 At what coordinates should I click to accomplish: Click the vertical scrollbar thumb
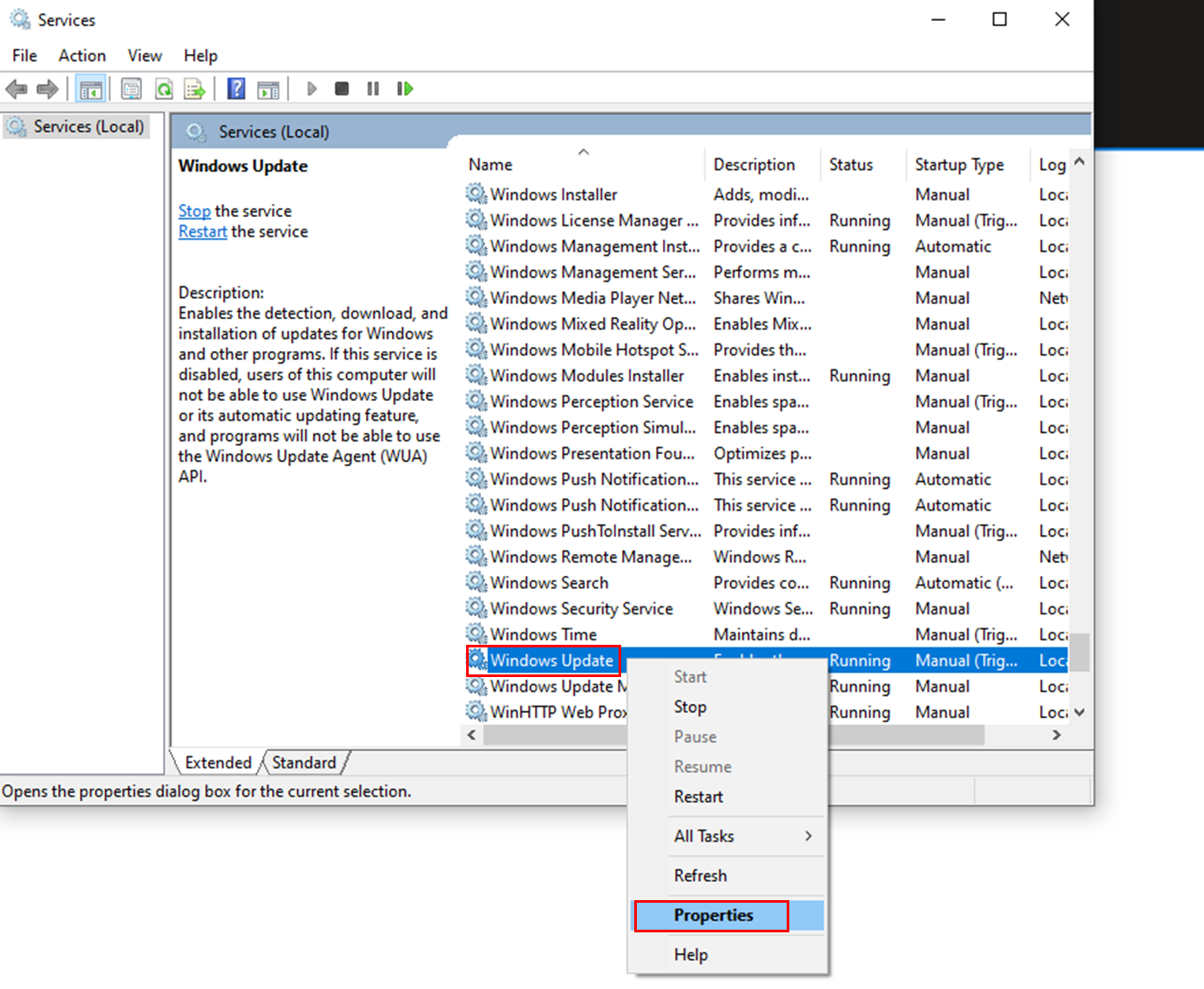[1079, 652]
